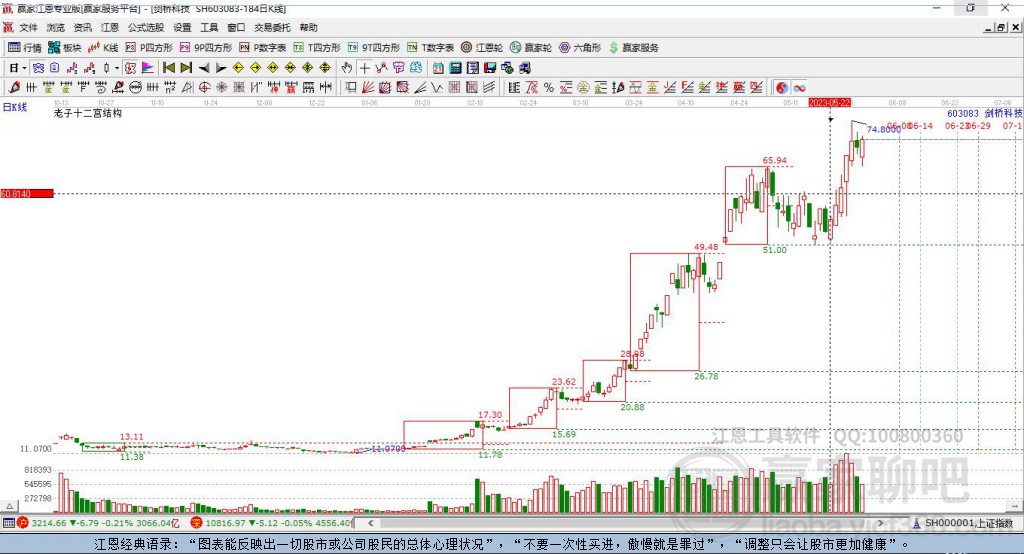Screen dimensions: 1024x554
Task: Open the 板块 sector view
Action: click(65, 48)
